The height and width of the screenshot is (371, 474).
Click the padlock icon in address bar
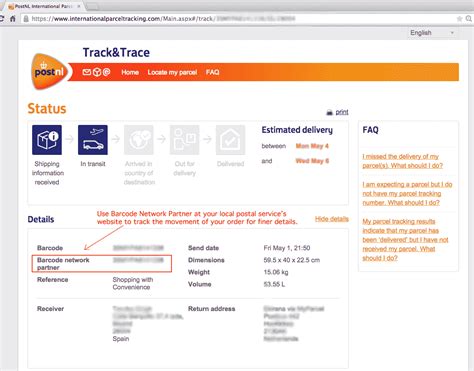(26, 19)
